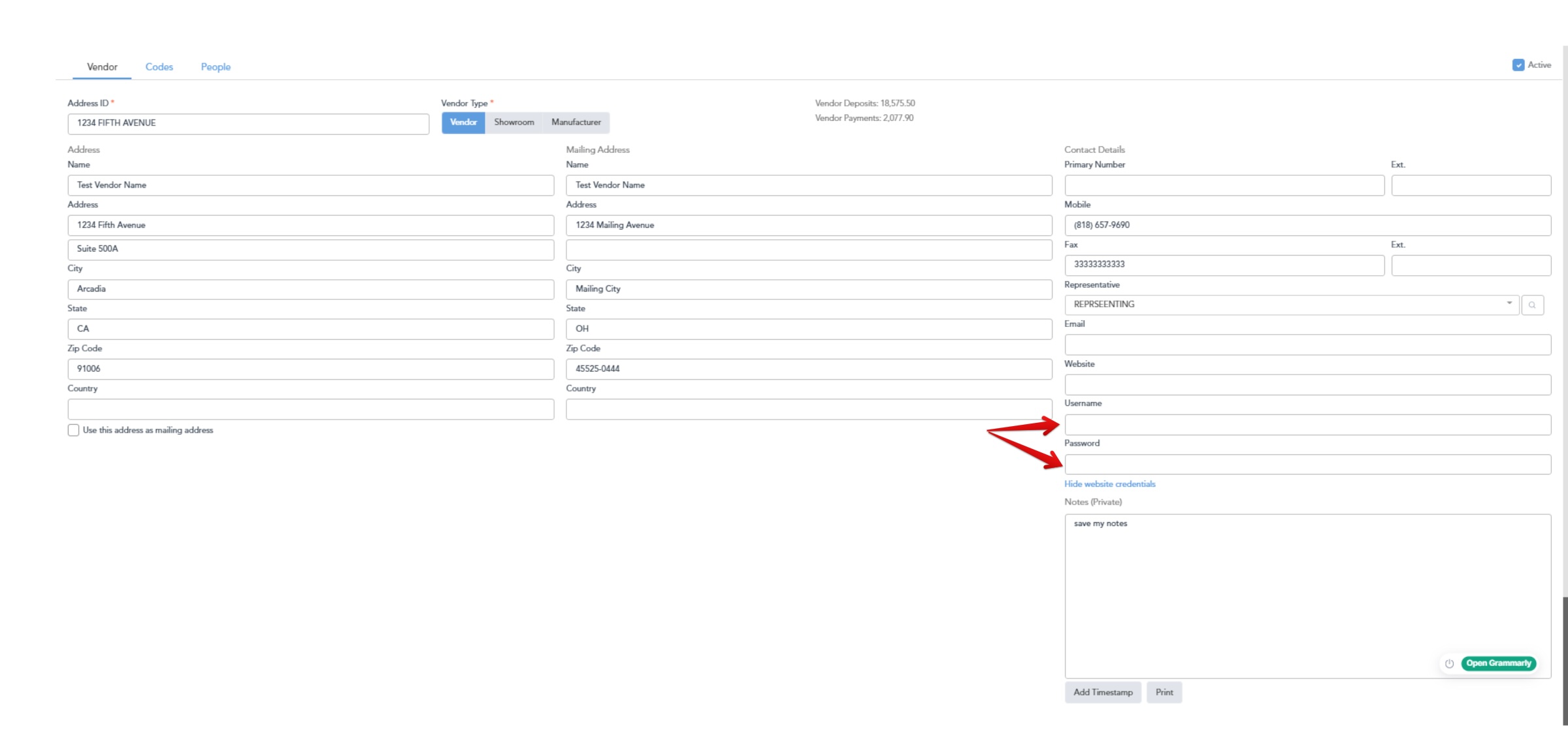Click the Primary Number Ext. field
1568x732 pixels.
pyautogui.click(x=1471, y=186)
